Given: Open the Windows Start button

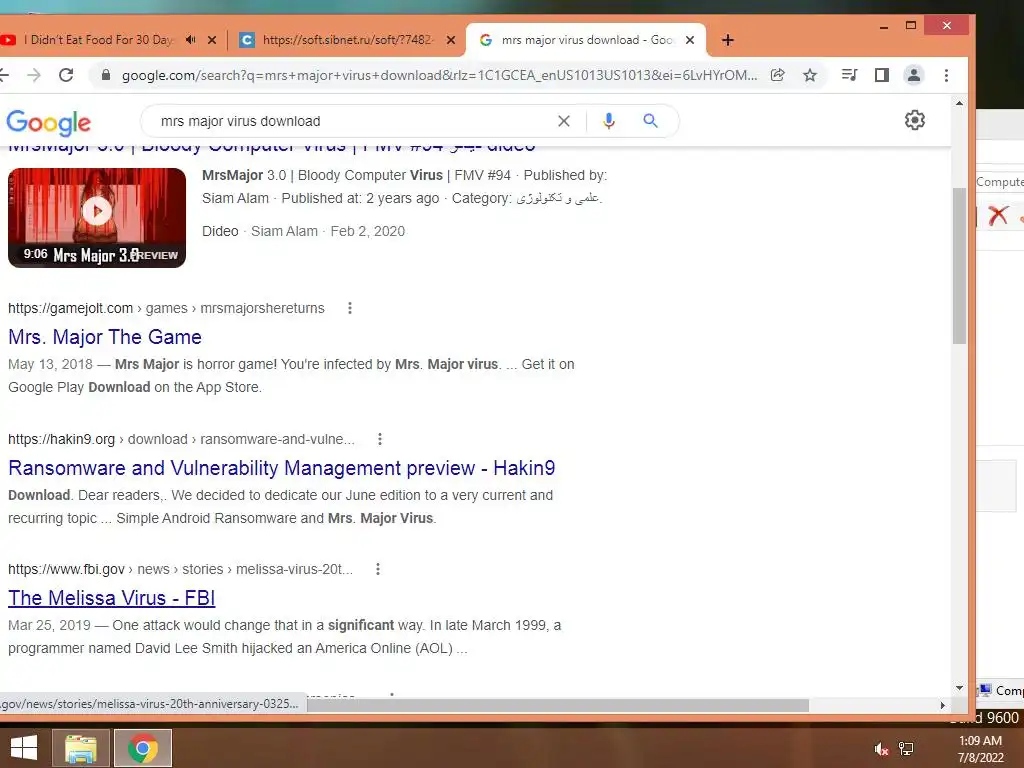Looking at the screenshot, I should [x=24, y=748].
